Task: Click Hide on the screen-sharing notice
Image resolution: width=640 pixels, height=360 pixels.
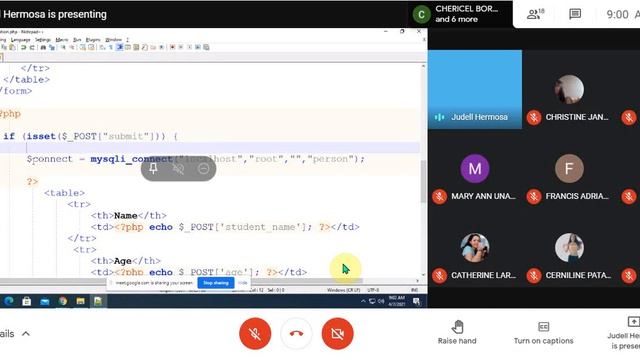Action: [243, 283]
